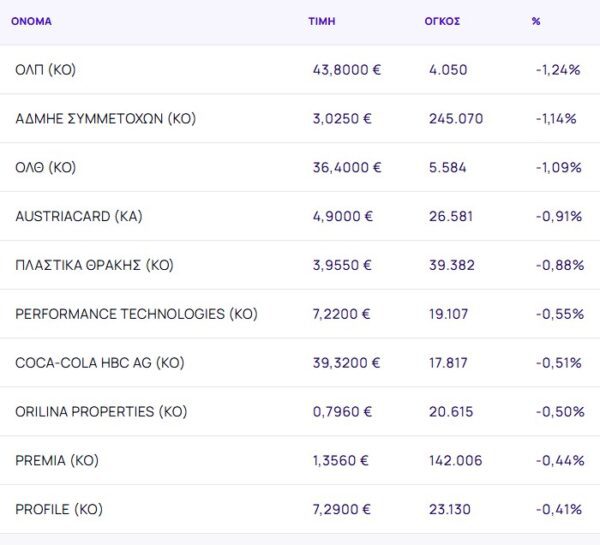Screen dimensions: 600x545
Task: Select PERFORMANCE TECHNOLOGIES (ΚΟ) entry
Action: [x=136, y=314]
